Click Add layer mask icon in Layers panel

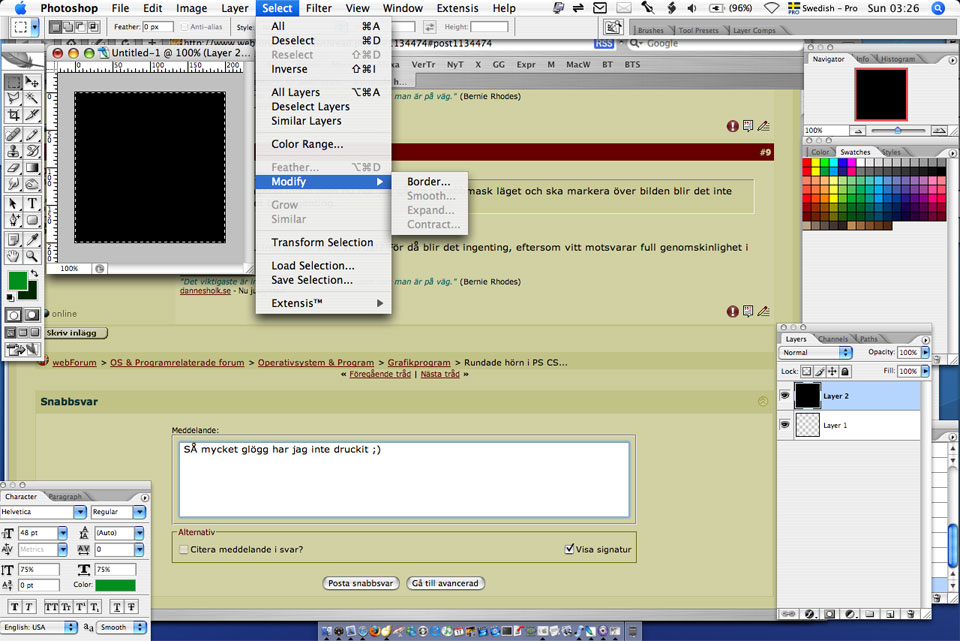coord(830,614)
